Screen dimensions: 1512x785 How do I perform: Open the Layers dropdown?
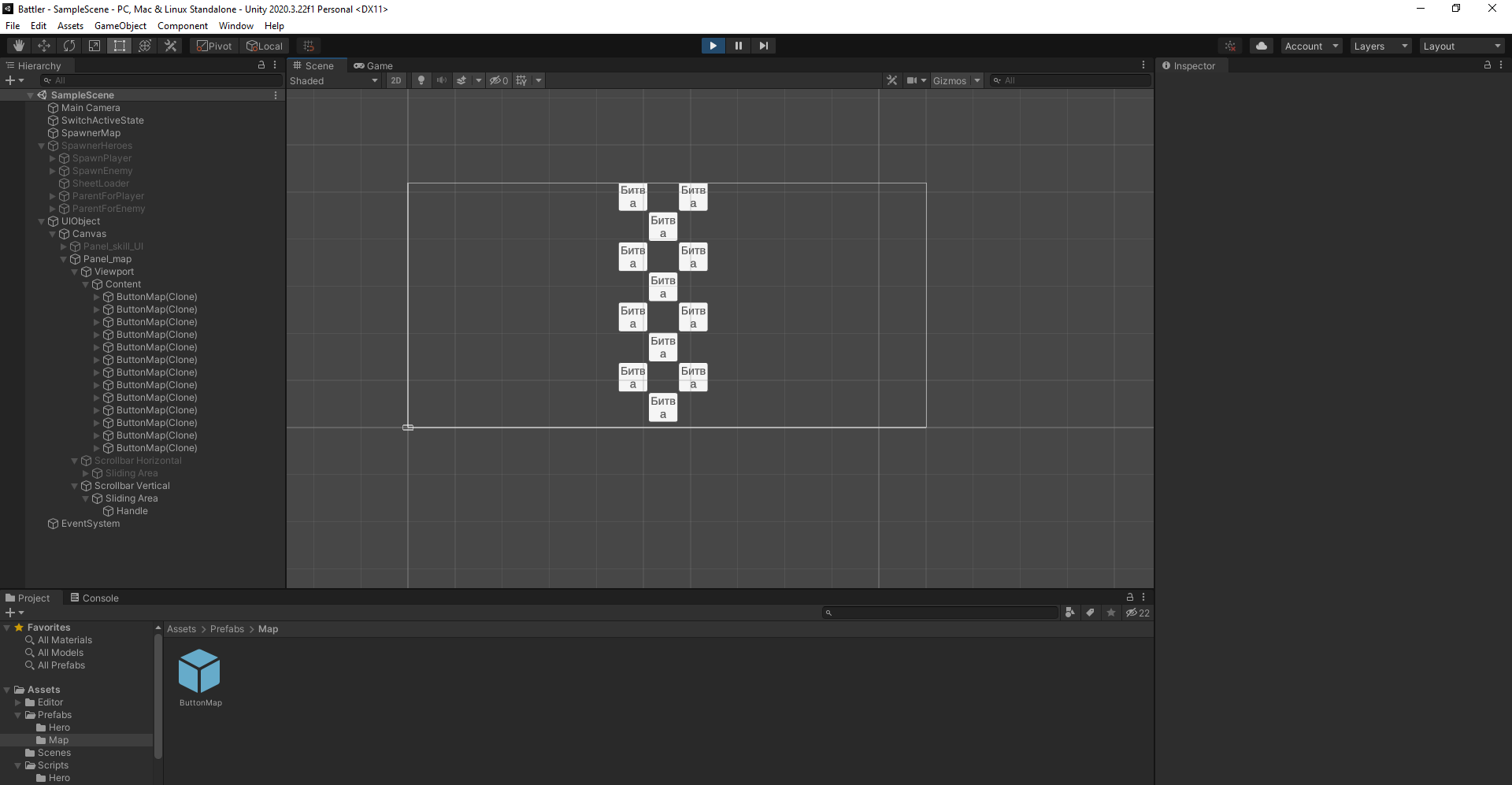tap(1380, 45)
